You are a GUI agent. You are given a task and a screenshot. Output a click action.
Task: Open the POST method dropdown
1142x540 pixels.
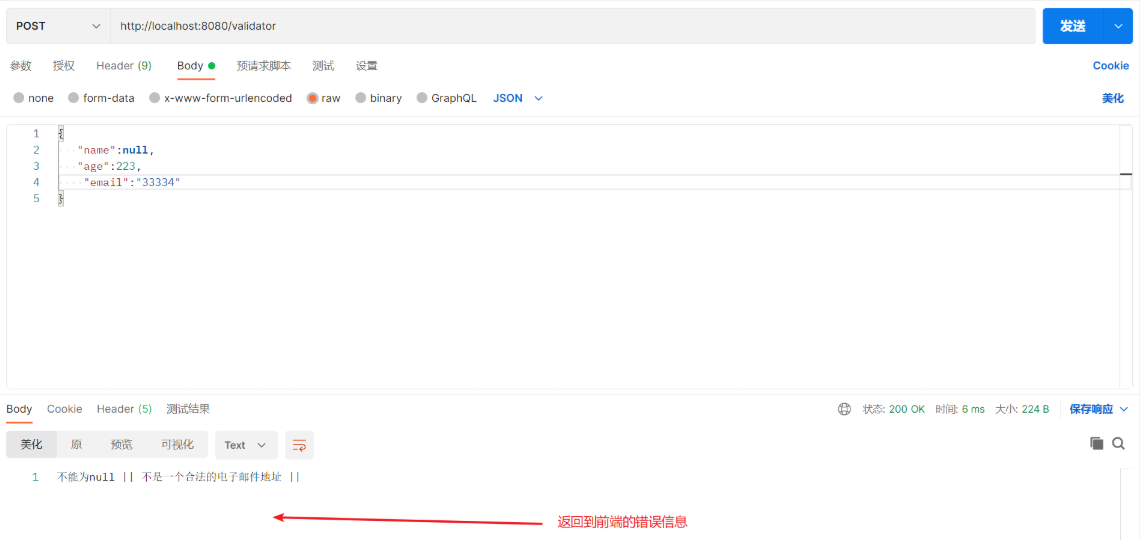click(x=58, y=26)
